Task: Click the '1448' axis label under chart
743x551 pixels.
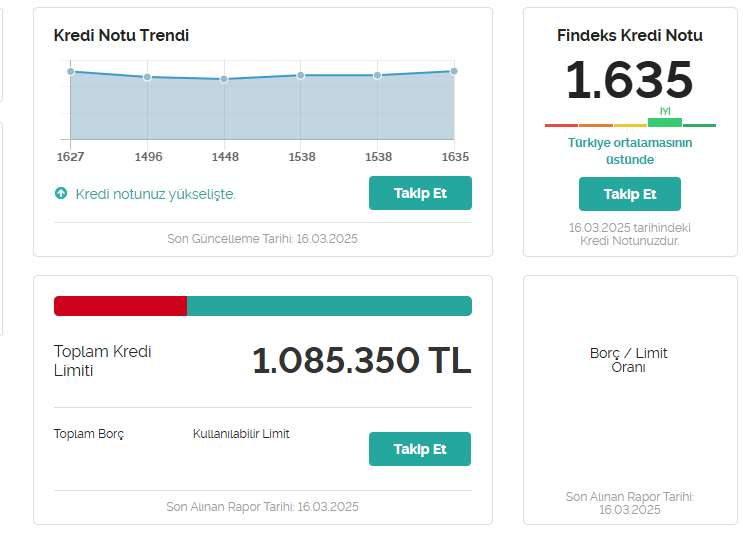Action: 225,157
